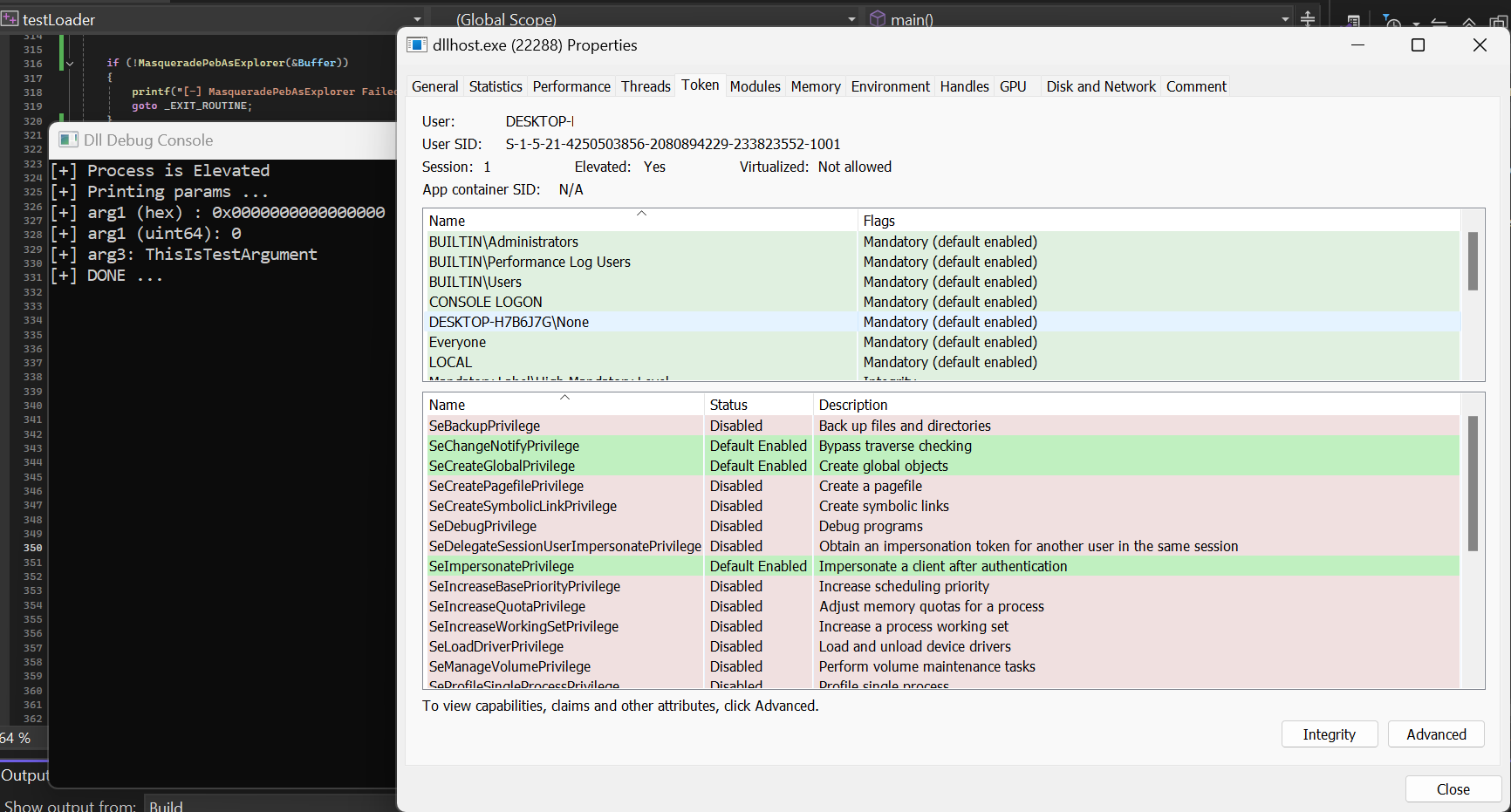Click the privileges list vertical scrollbar thumb

coord(1473,483)
